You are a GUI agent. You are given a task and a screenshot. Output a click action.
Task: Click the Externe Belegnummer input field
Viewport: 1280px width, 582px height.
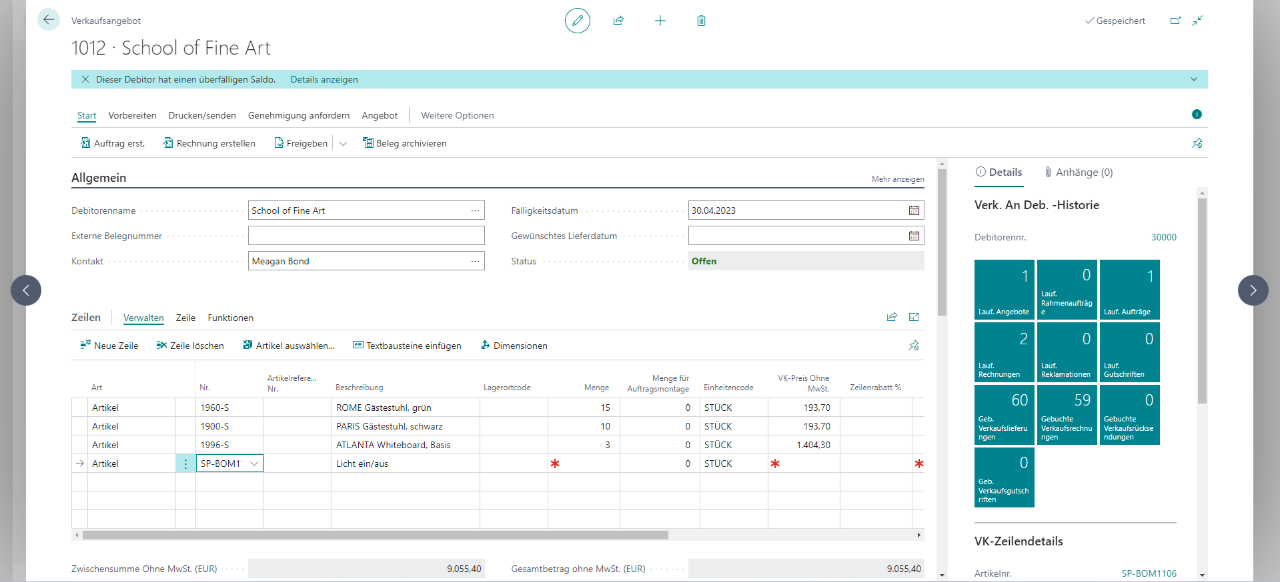[366, 236]
